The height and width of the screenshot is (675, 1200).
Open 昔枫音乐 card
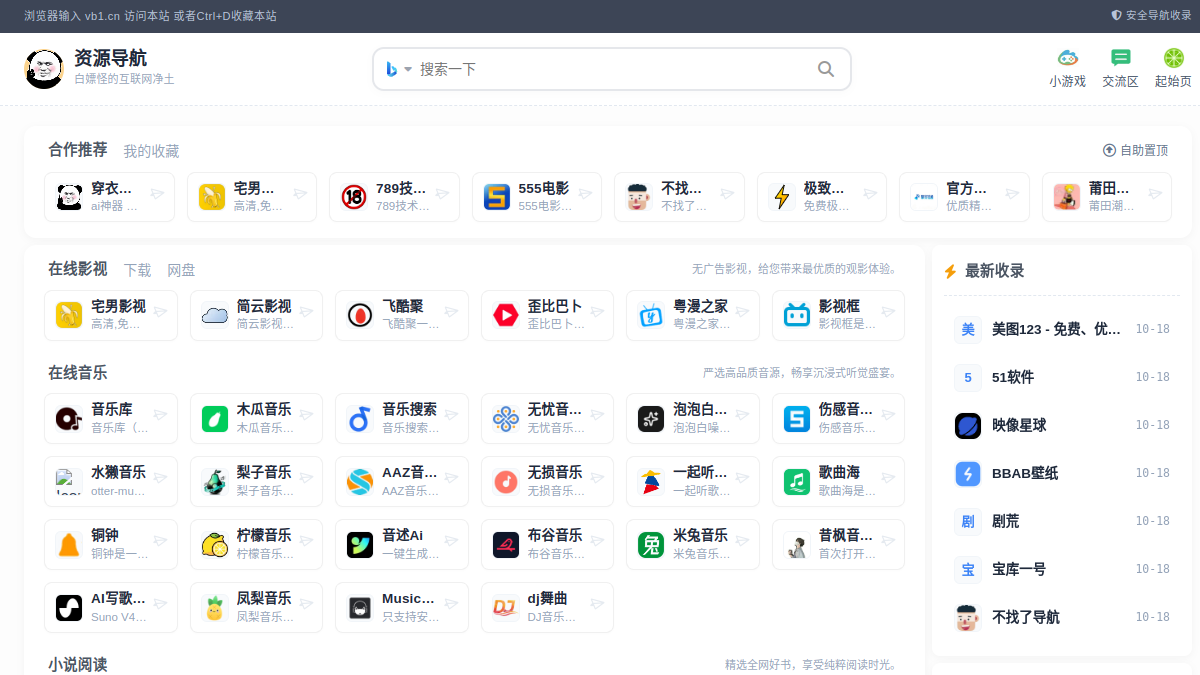click(838, 544)
